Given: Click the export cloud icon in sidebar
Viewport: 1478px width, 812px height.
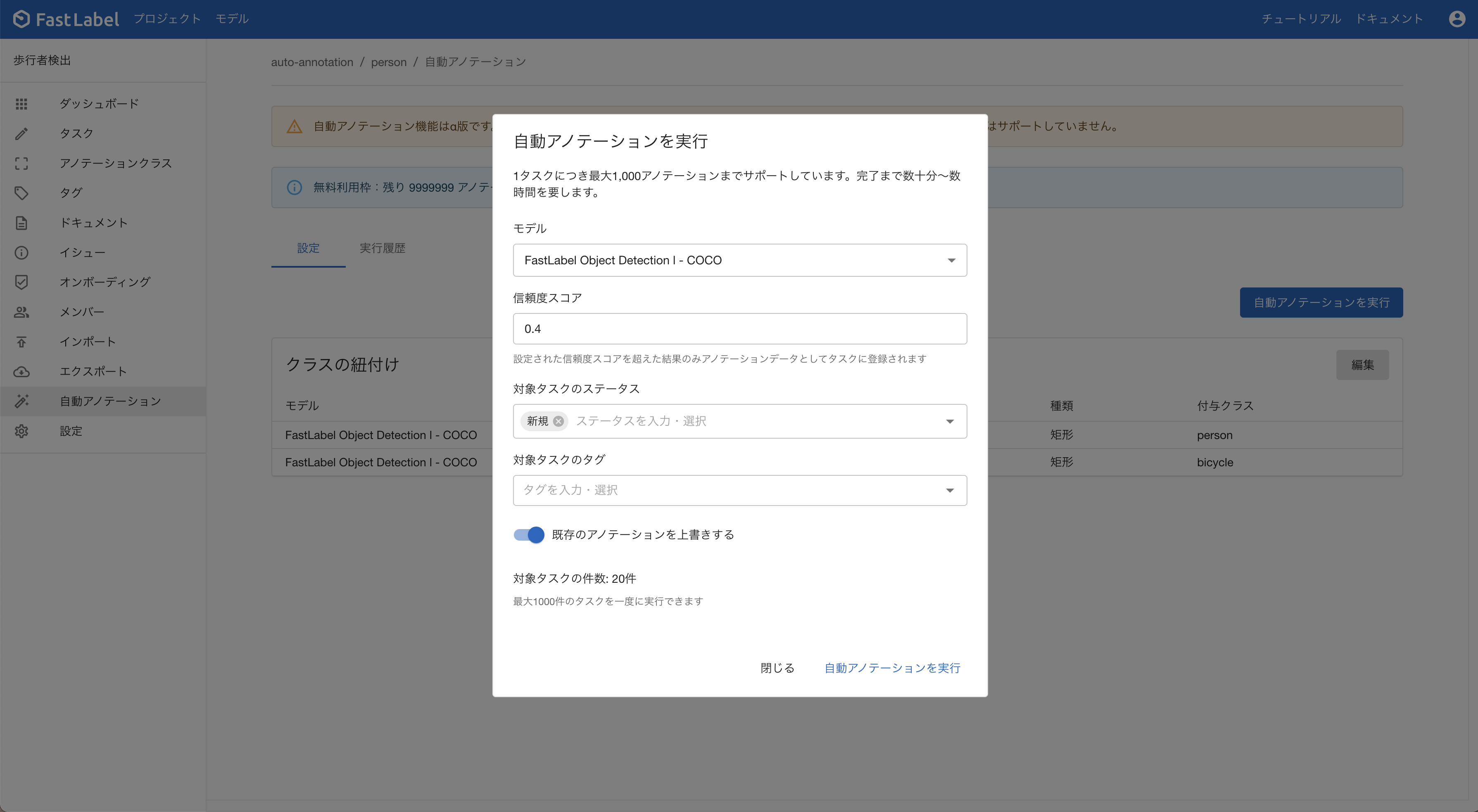Looking at the screenshot, I should pyautogui.click(x=21, y=371).
